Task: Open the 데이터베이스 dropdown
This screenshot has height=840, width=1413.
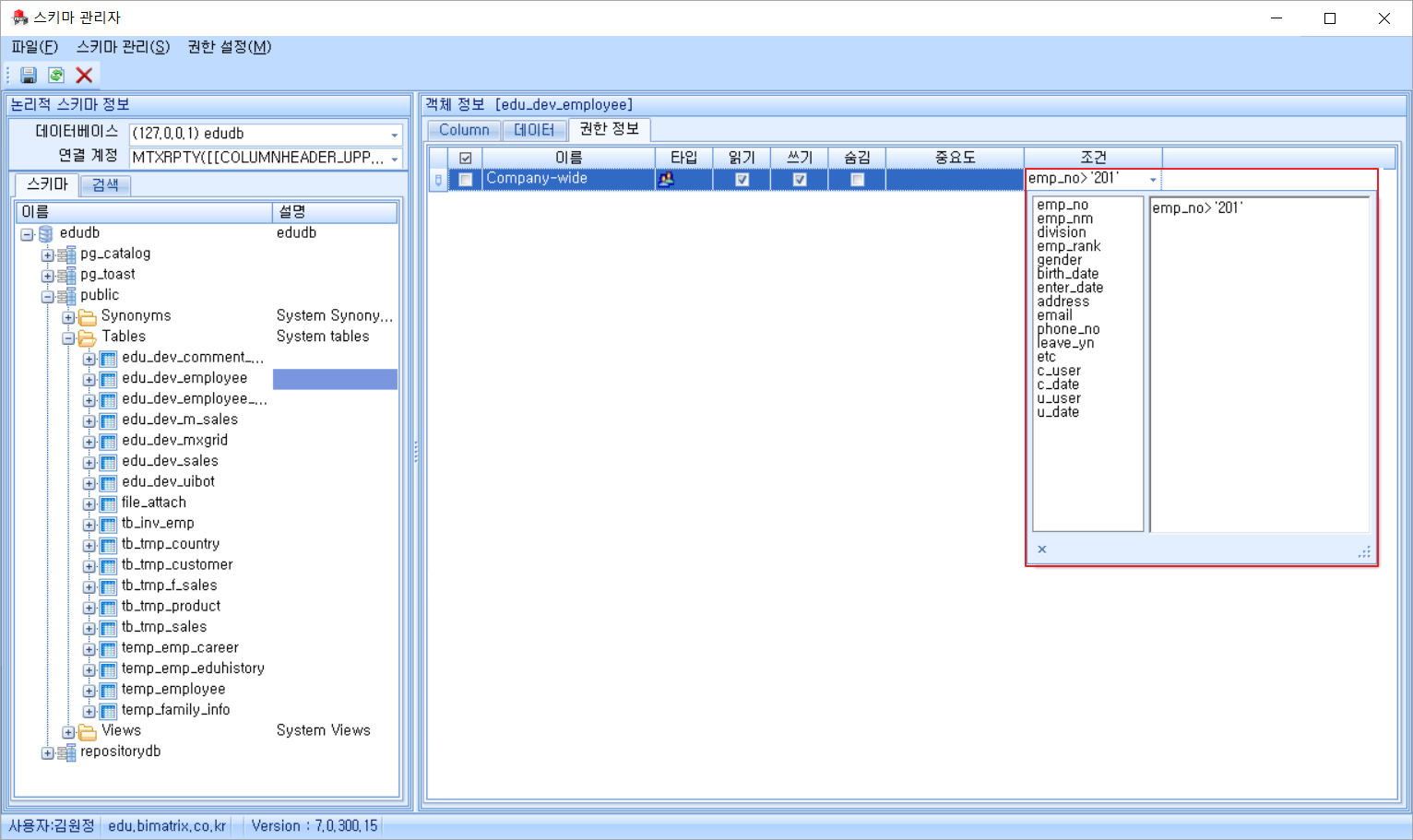Action: (x=395, y=135)
